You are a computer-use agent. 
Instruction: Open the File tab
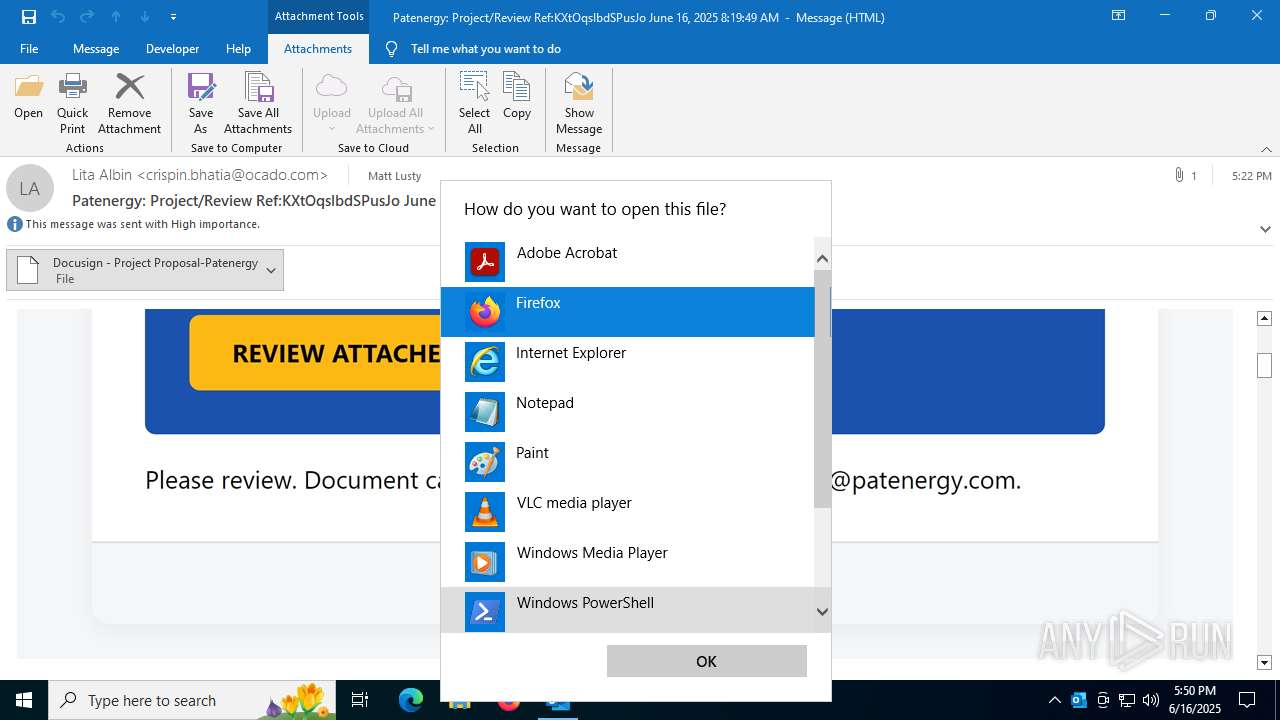(x=29, y=48)
